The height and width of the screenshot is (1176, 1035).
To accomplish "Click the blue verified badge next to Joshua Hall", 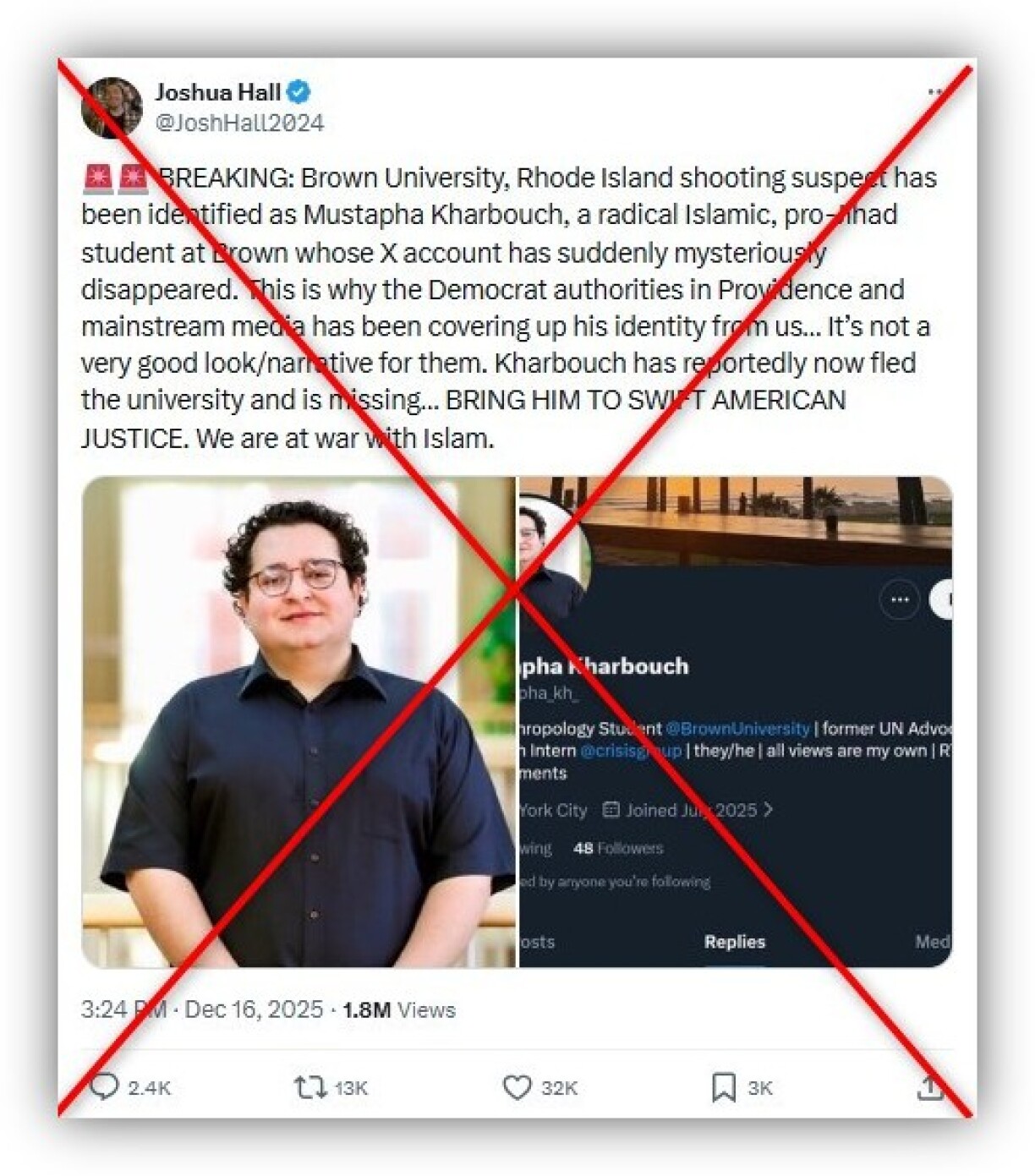I will tap(298, 91).
